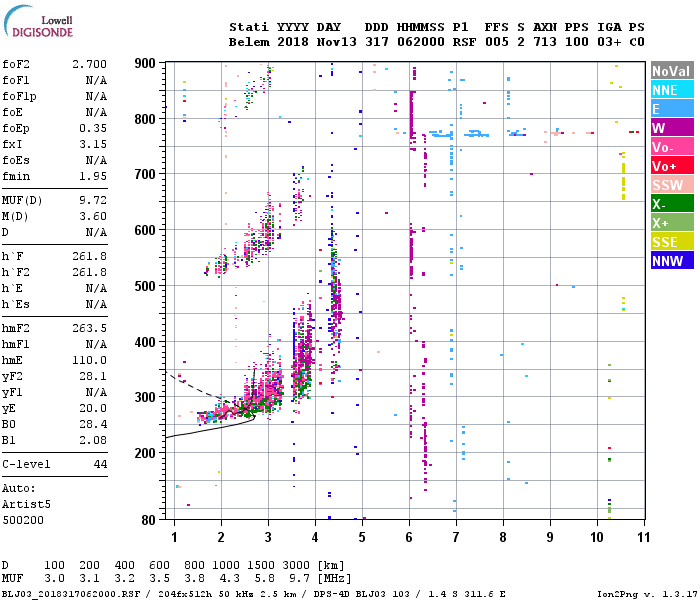Click the Ion2Png version text
Viewport: 700px width, 600px height.
pos(647,594)
